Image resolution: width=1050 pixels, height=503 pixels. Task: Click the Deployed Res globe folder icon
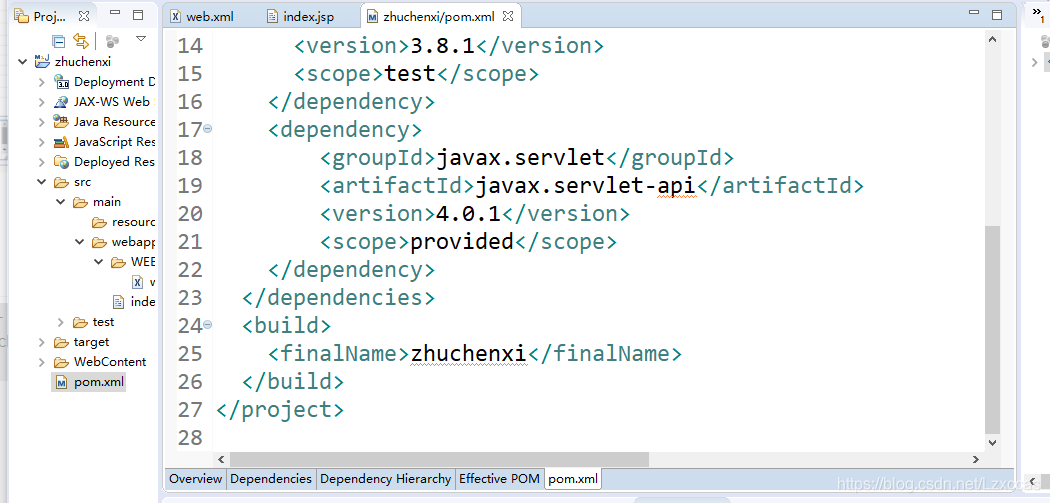coord(62,162)
